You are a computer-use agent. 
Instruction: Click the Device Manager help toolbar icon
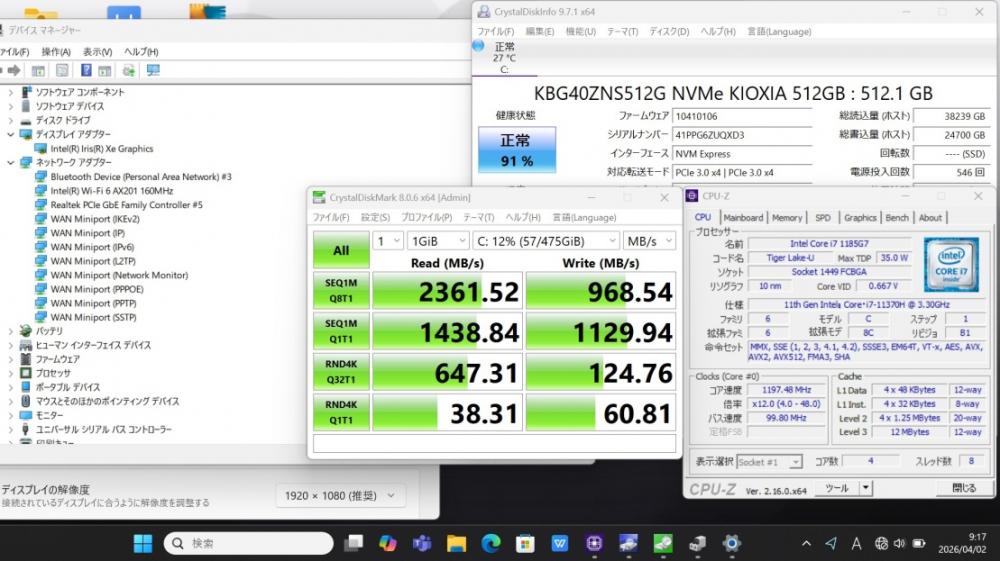pos(85,71)
